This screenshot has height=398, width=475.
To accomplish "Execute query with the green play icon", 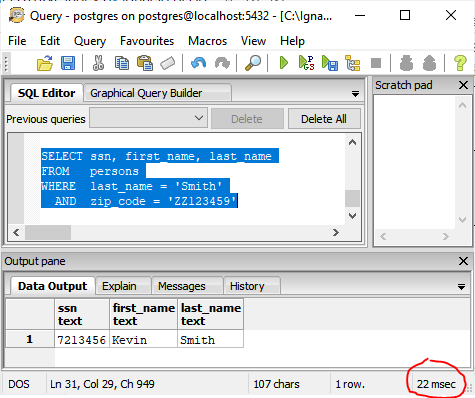I will (x=283, y=63).
